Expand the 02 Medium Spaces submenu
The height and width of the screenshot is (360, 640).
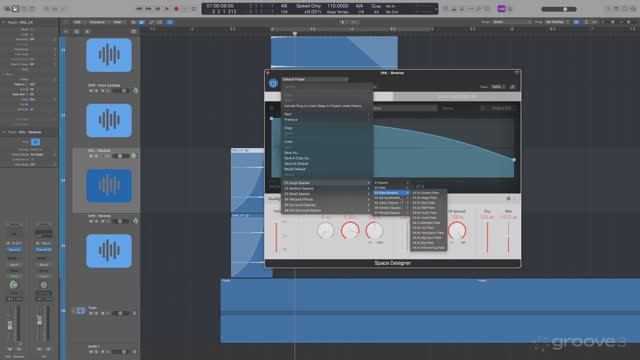tap(327, 189)
